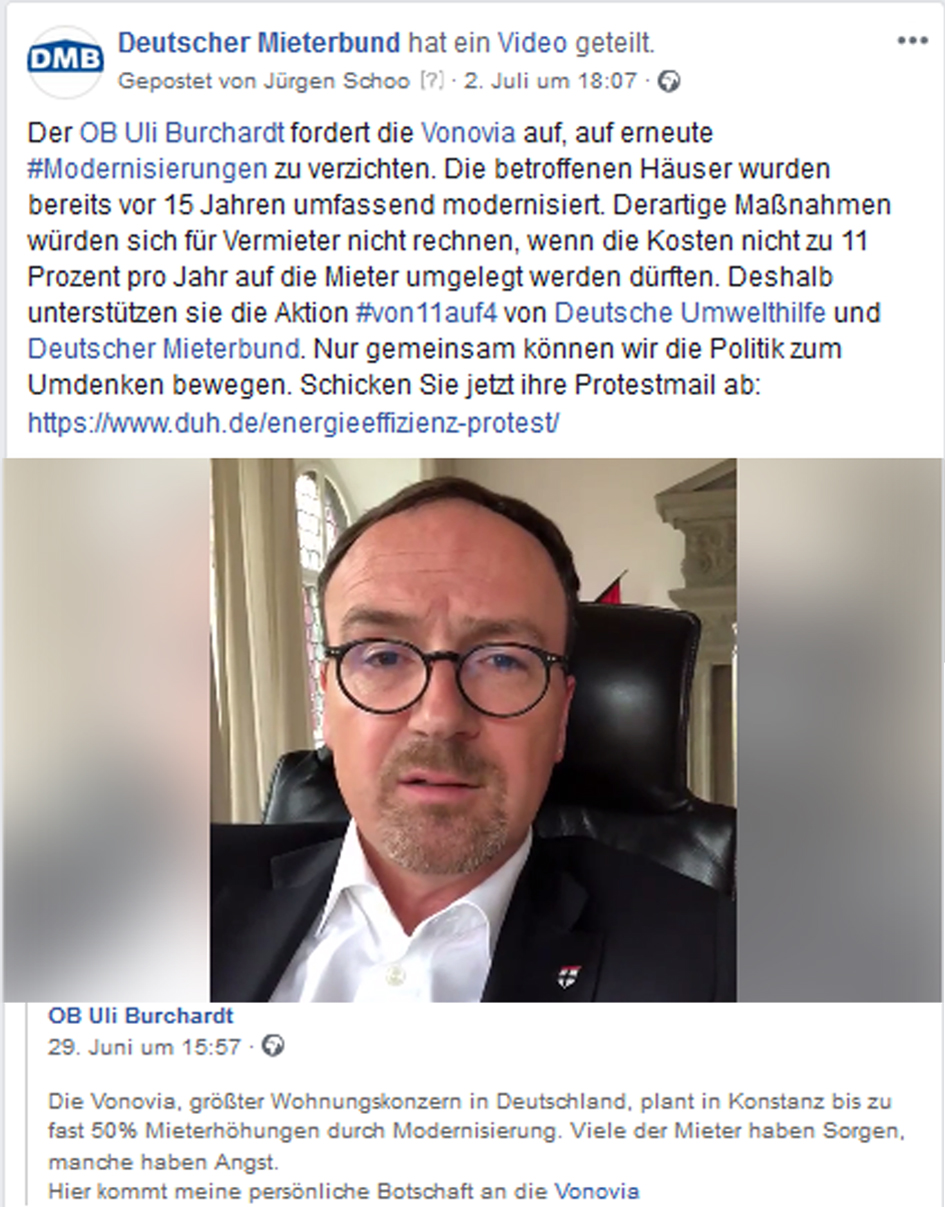Open the Deutsche Umwelthilfe page link
This screenshot has width=945, height=1207.
click(x=690, y=313)
